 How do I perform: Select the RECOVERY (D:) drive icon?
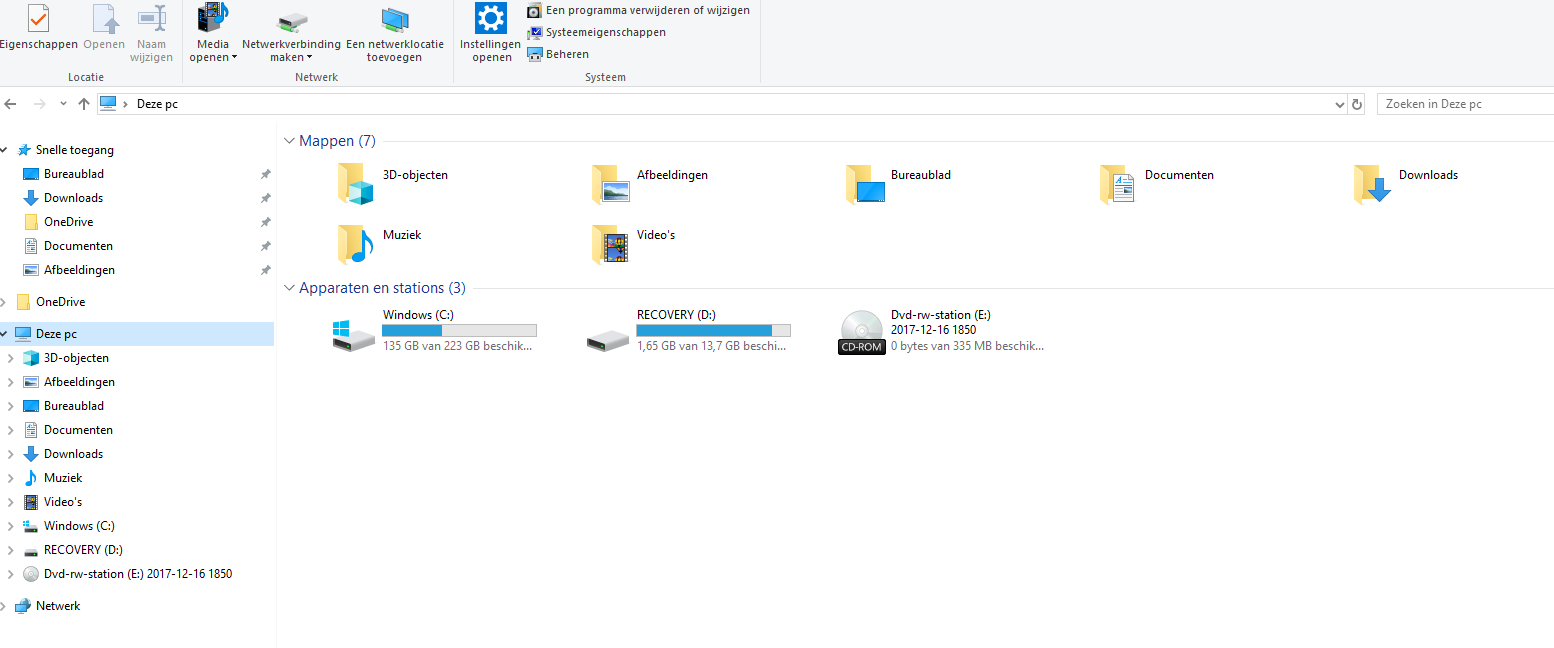(x=608, y=341)
